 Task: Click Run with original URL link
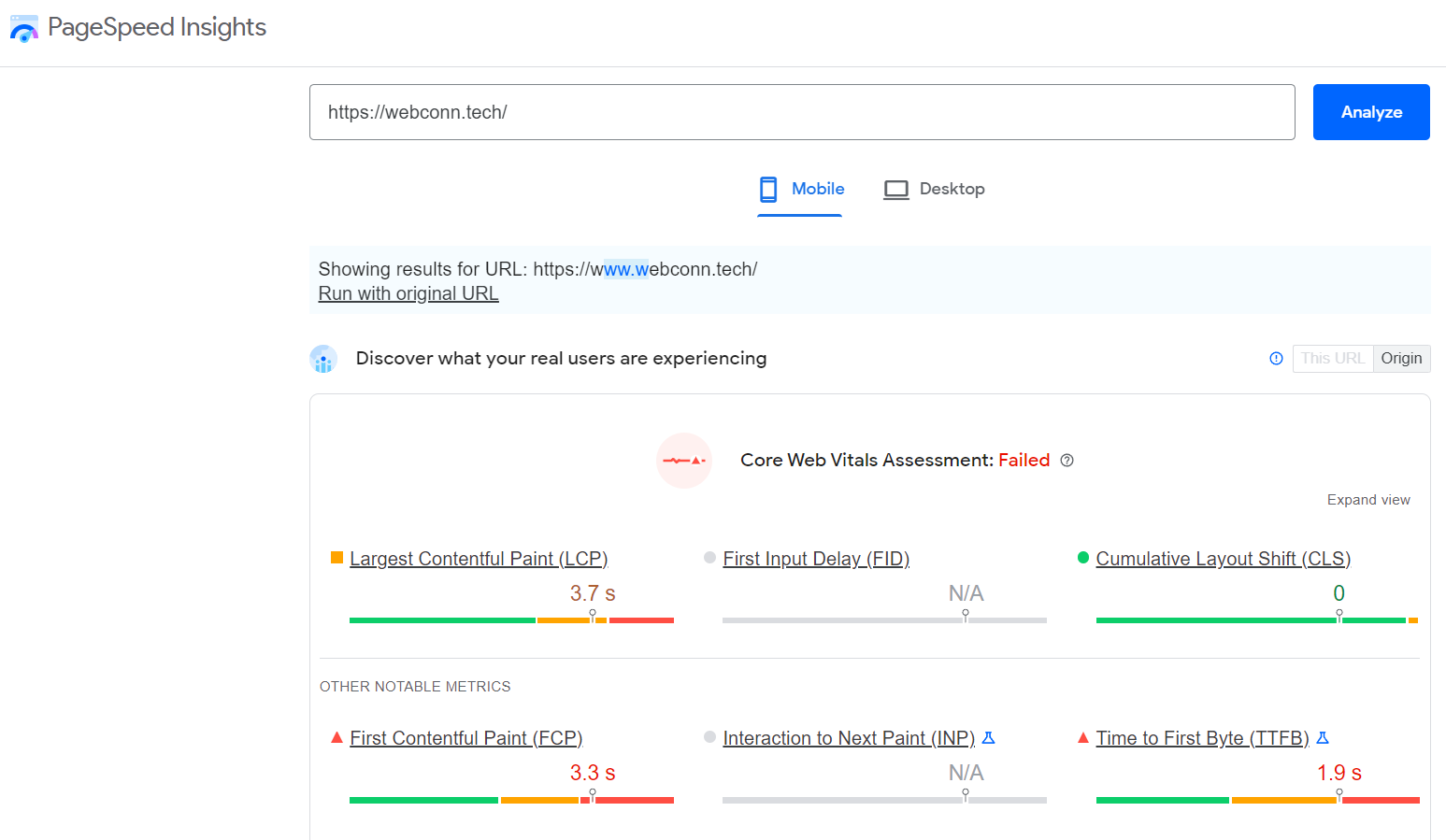(408, 293)
